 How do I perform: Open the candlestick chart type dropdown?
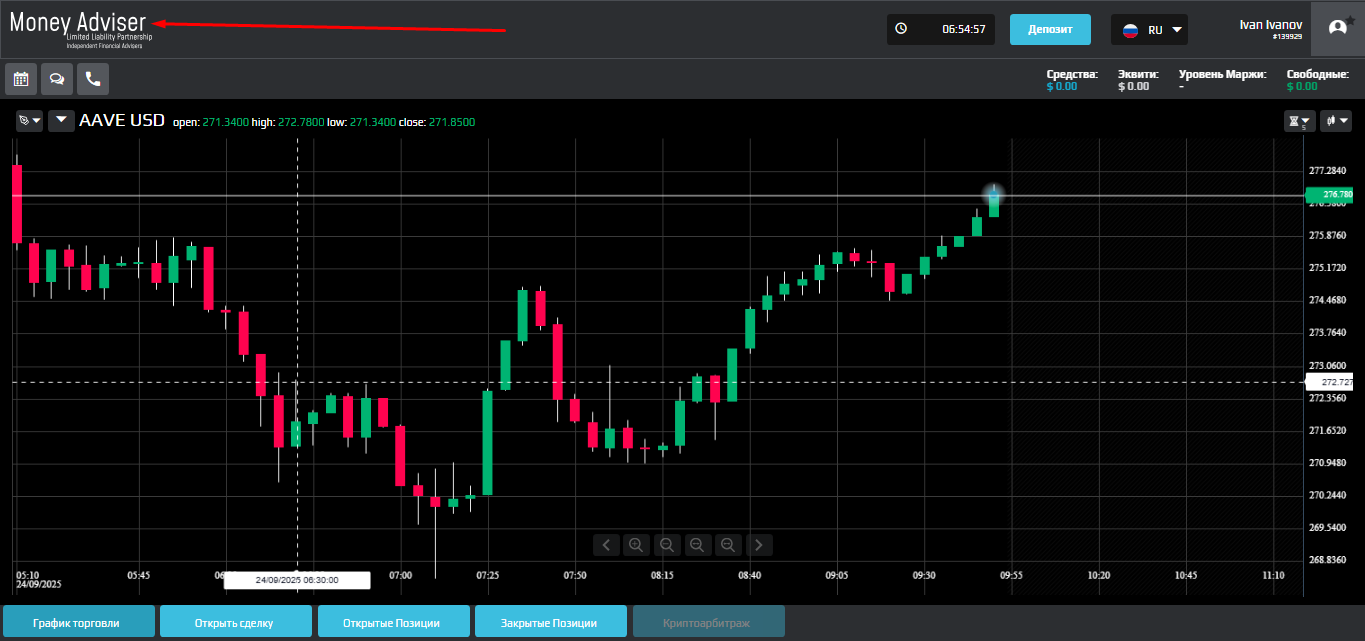pyautogui.click(x=1335, y=121)
